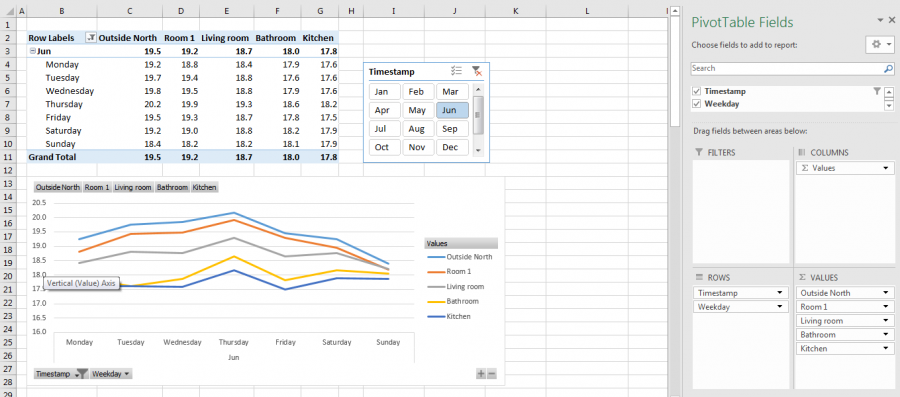Click the slicer scrollbar up arrow
900x397 pixels.
click(478, 89)
